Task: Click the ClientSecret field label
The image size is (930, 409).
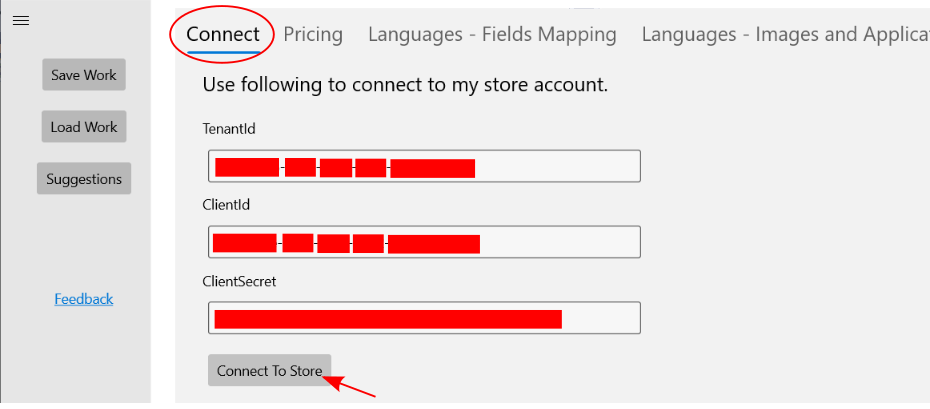Action: (x=239, y=281)
